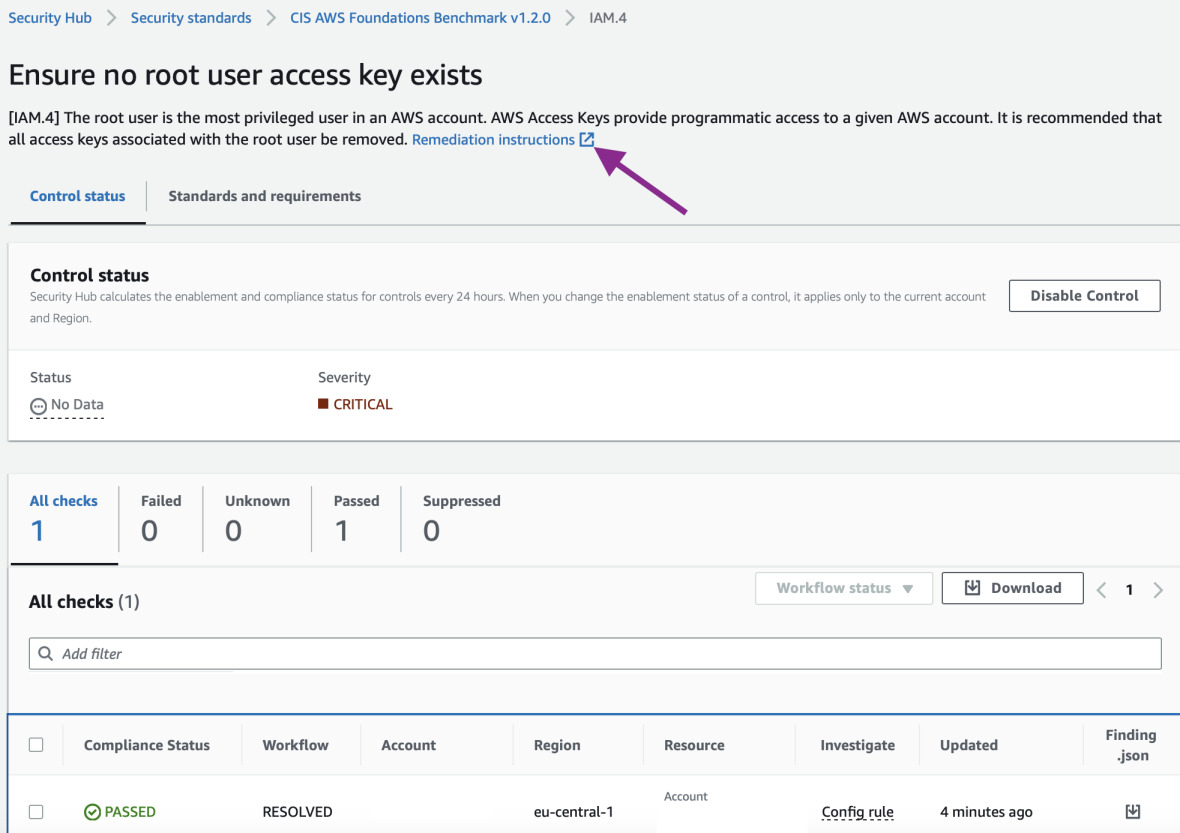
Task: Click the No Data status icon
Action: (39, 405)
